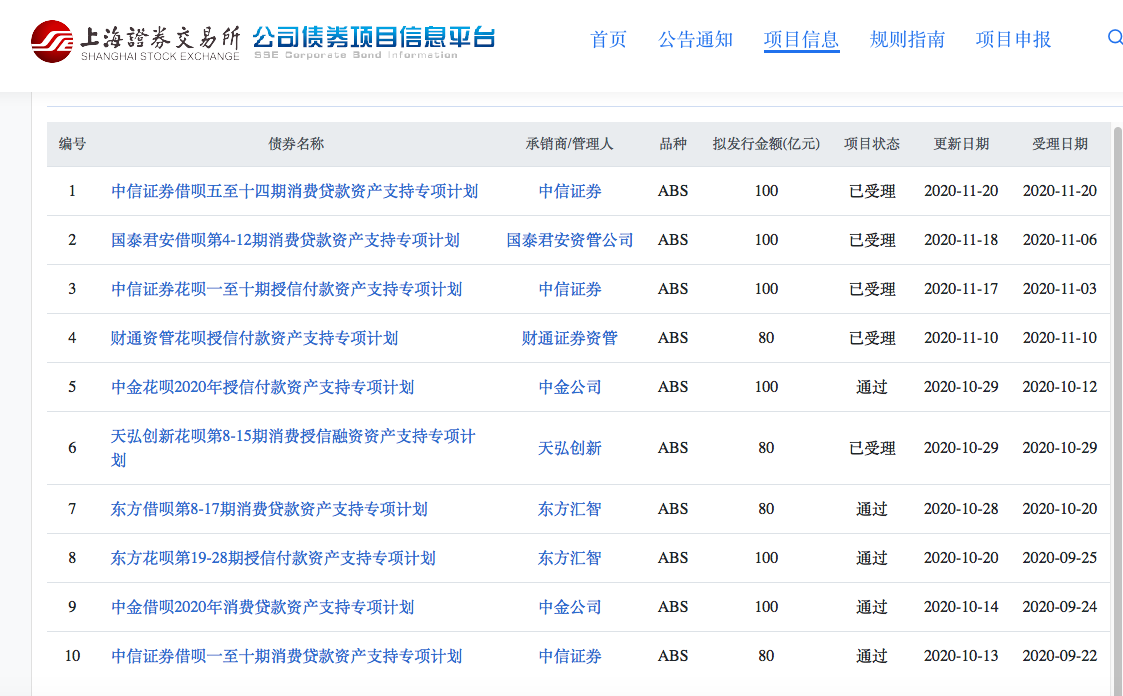Go to 公告通知 menu item
The width and height of the screenshot is (1123, 696).
click(695, 40)
